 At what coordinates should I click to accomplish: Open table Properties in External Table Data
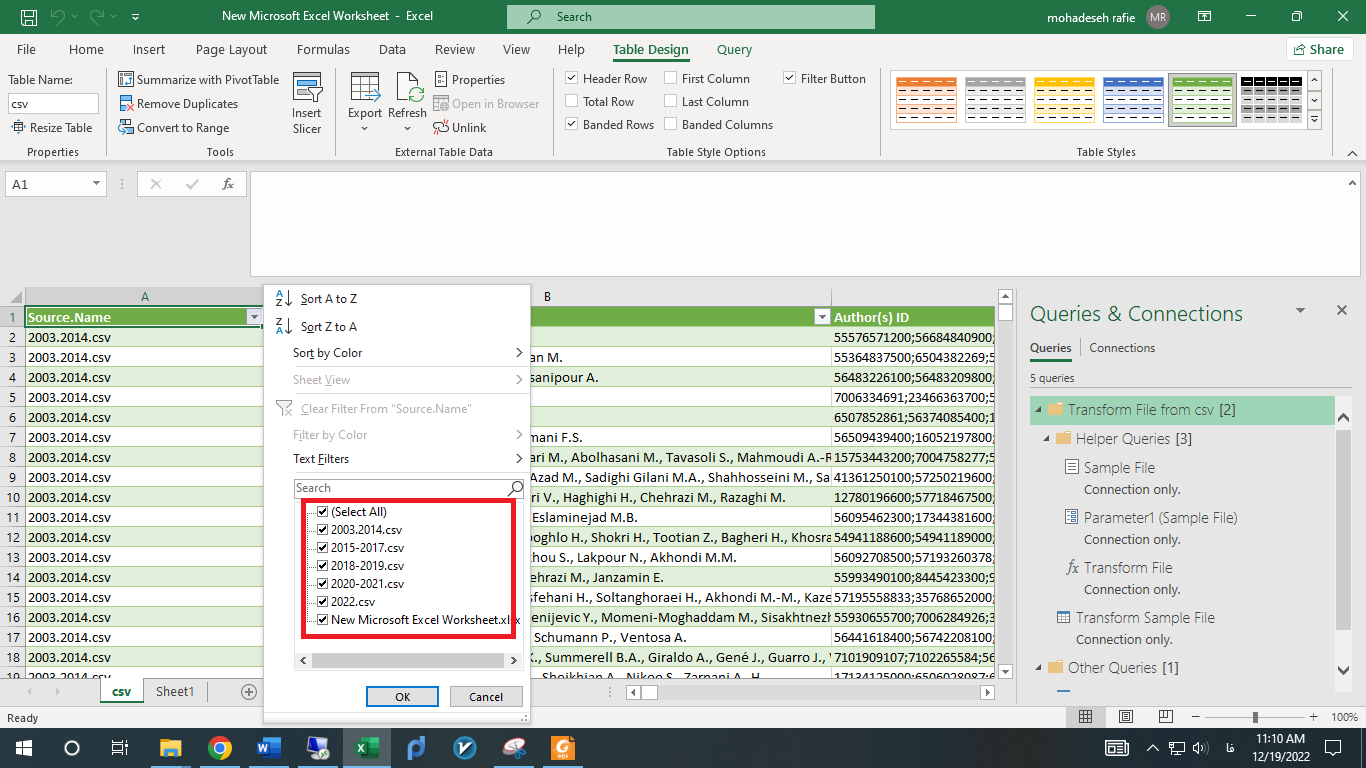click(x=470, y=80)
